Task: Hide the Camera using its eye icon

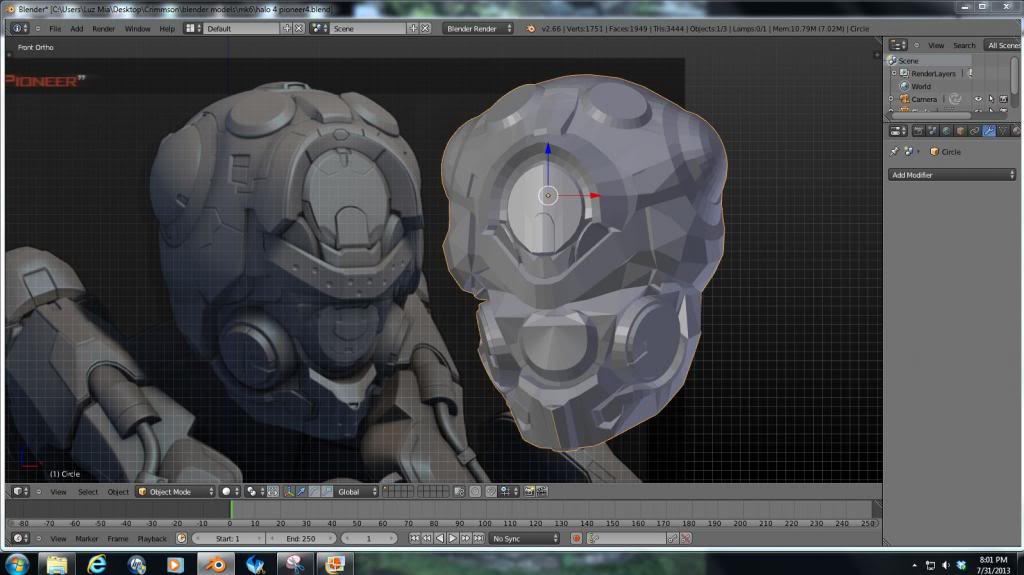Action: pos(978,99)
